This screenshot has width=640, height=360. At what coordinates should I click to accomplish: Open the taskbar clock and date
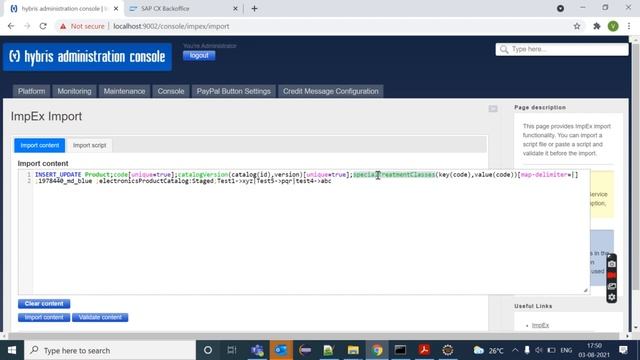coord(594,350)
